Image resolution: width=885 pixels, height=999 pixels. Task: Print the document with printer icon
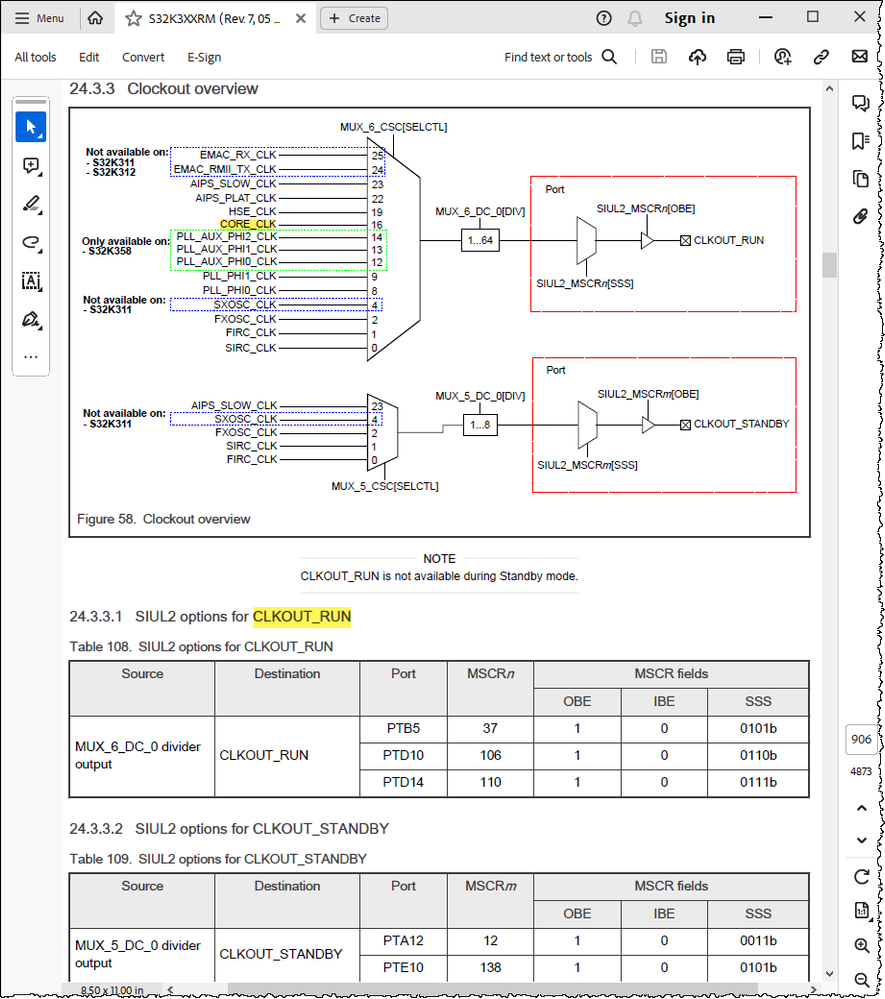(735, 57)
